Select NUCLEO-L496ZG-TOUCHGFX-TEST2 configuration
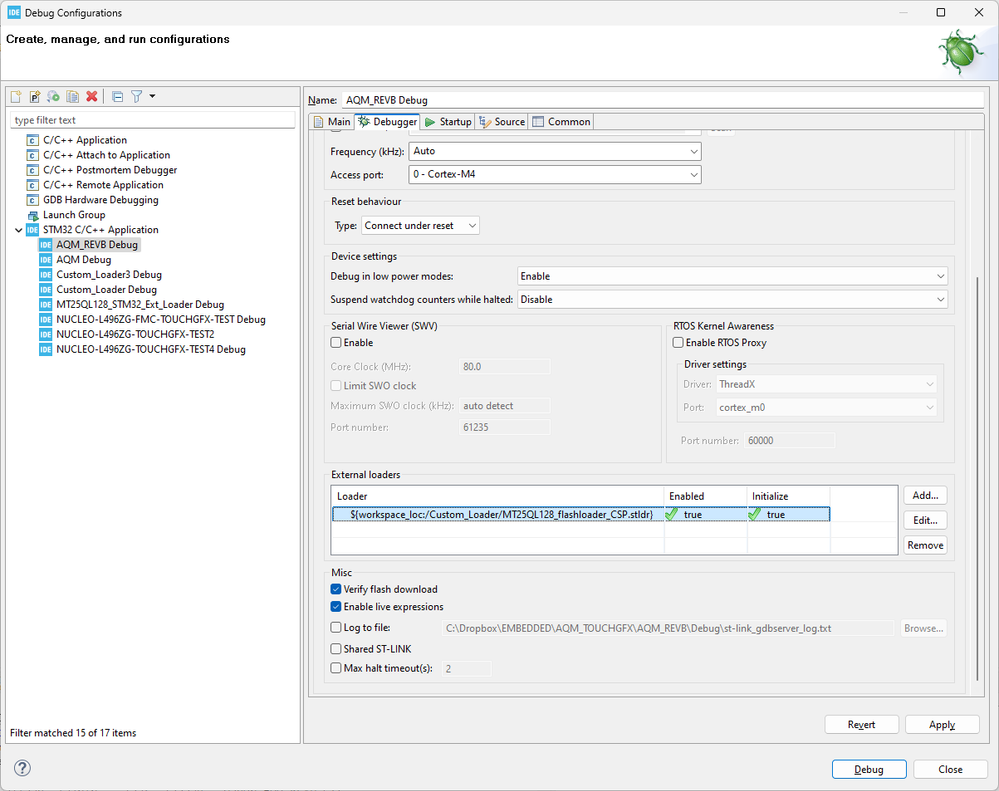Screen dimensions: 999x791 coord(135,334)
